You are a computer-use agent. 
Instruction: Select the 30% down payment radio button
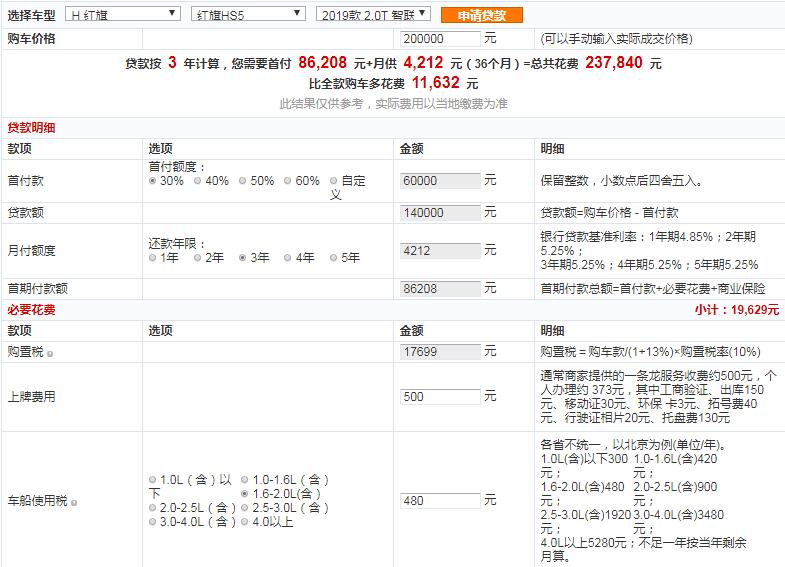tap(153, 181)
